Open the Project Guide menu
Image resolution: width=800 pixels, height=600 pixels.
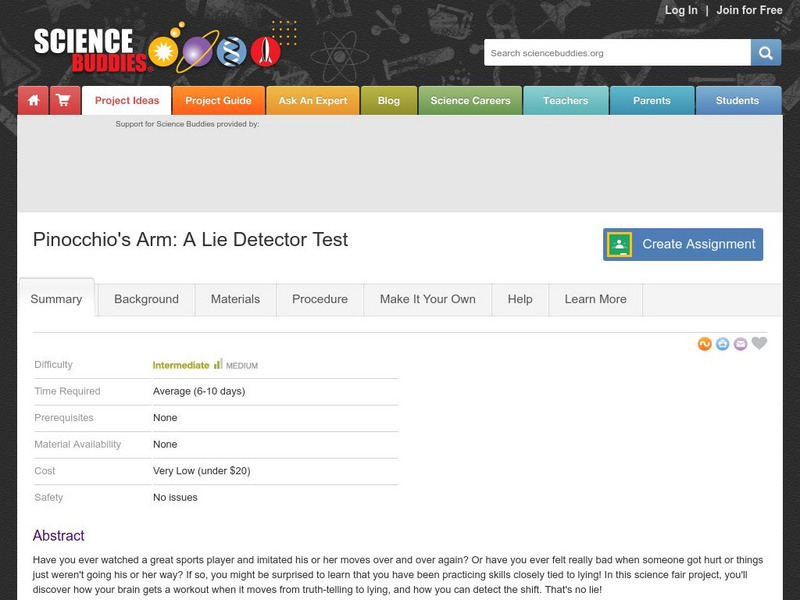[x=218, y=100]
